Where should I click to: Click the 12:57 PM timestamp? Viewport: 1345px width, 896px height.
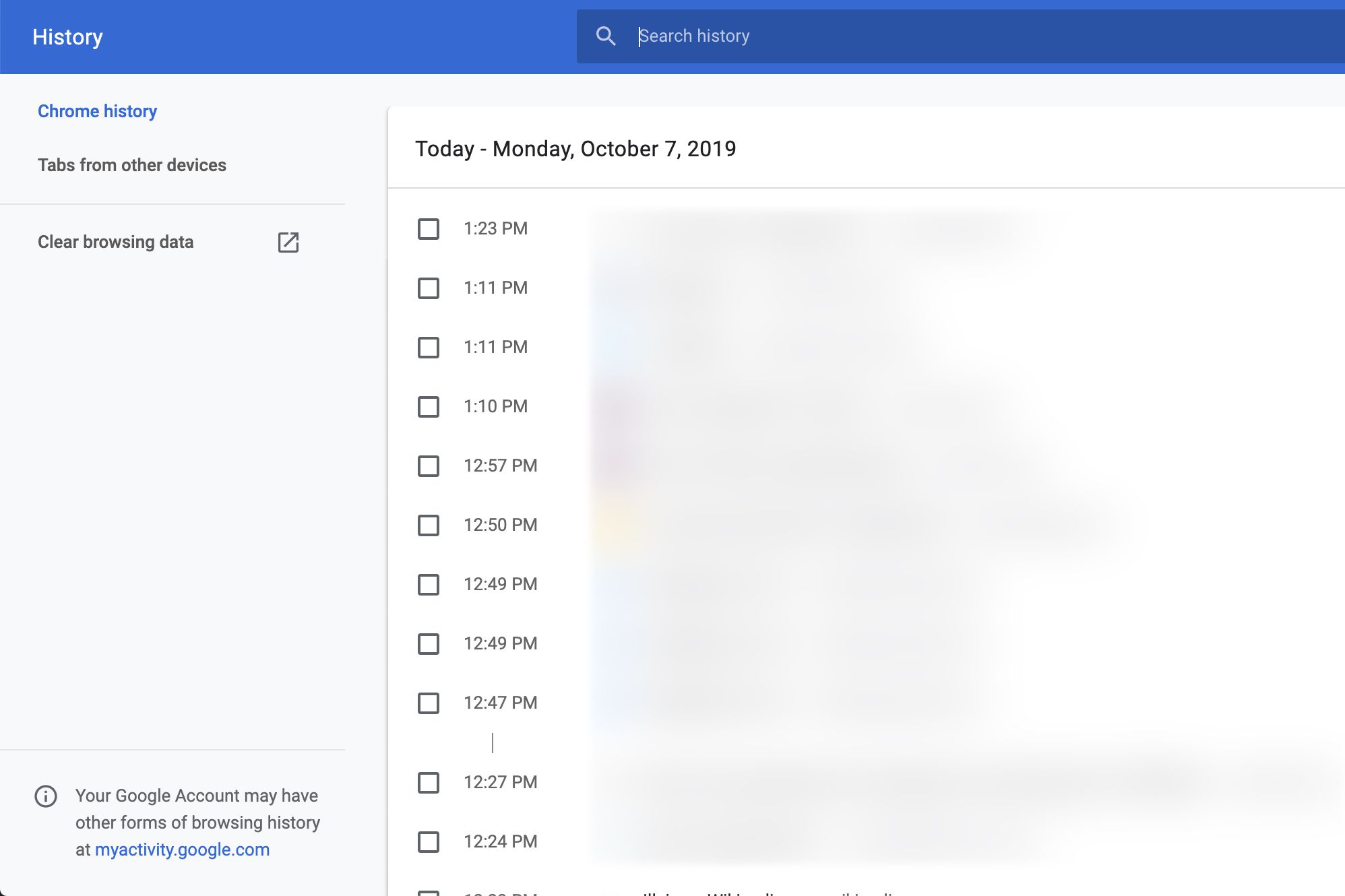pyautogui.click(x=500, y=466)
